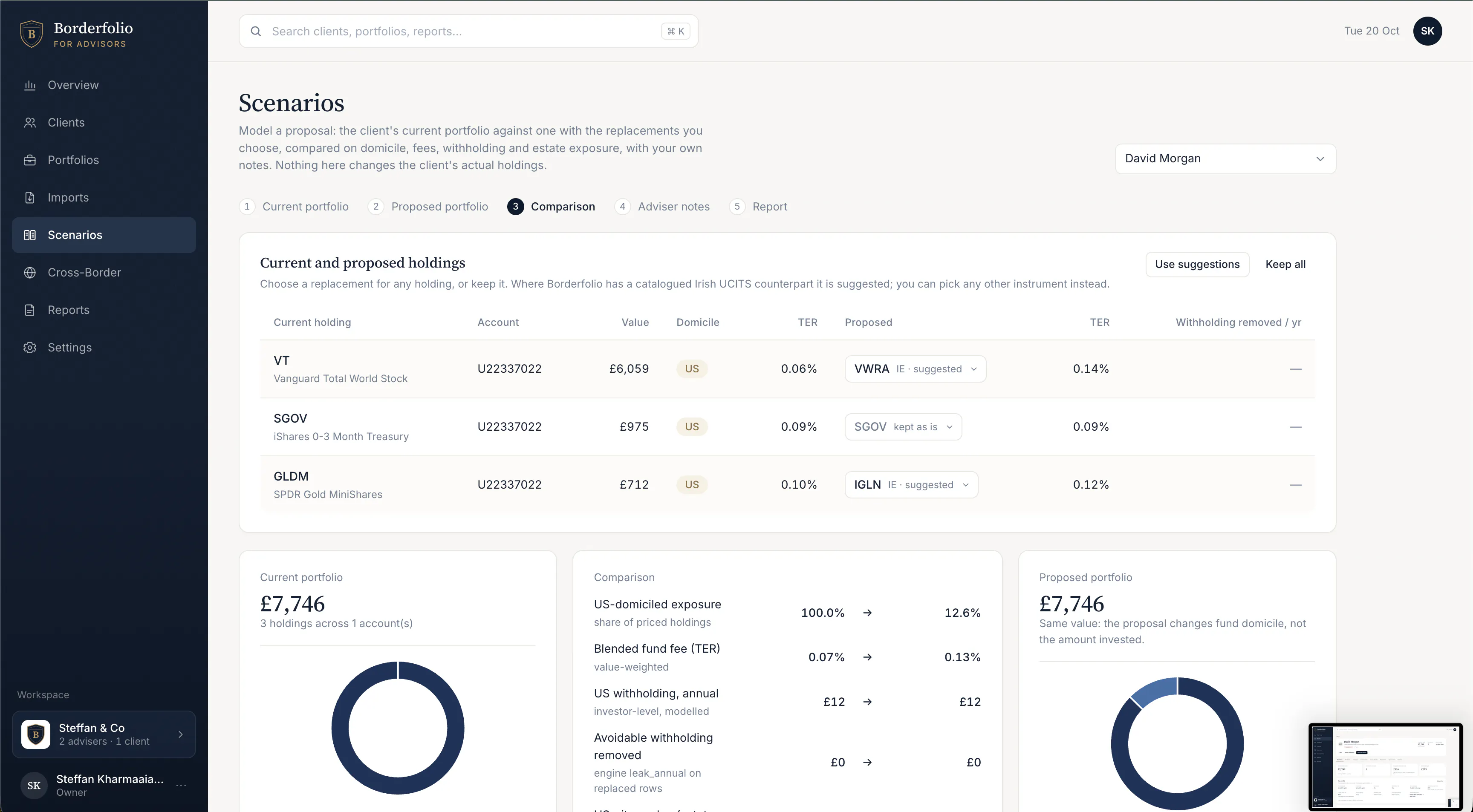The width and height of the screenshot is (1473, 812).
Task: Open the Clients page link
Action: coord(104,123)
